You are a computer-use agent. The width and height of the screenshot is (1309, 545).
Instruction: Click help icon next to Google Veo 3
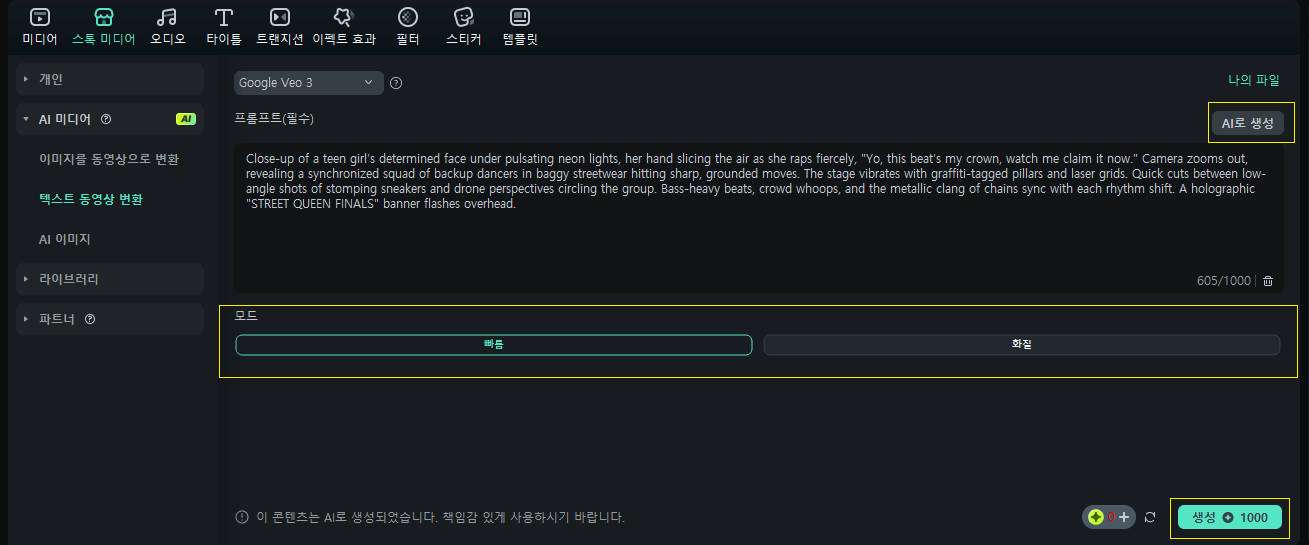[396, 83]
